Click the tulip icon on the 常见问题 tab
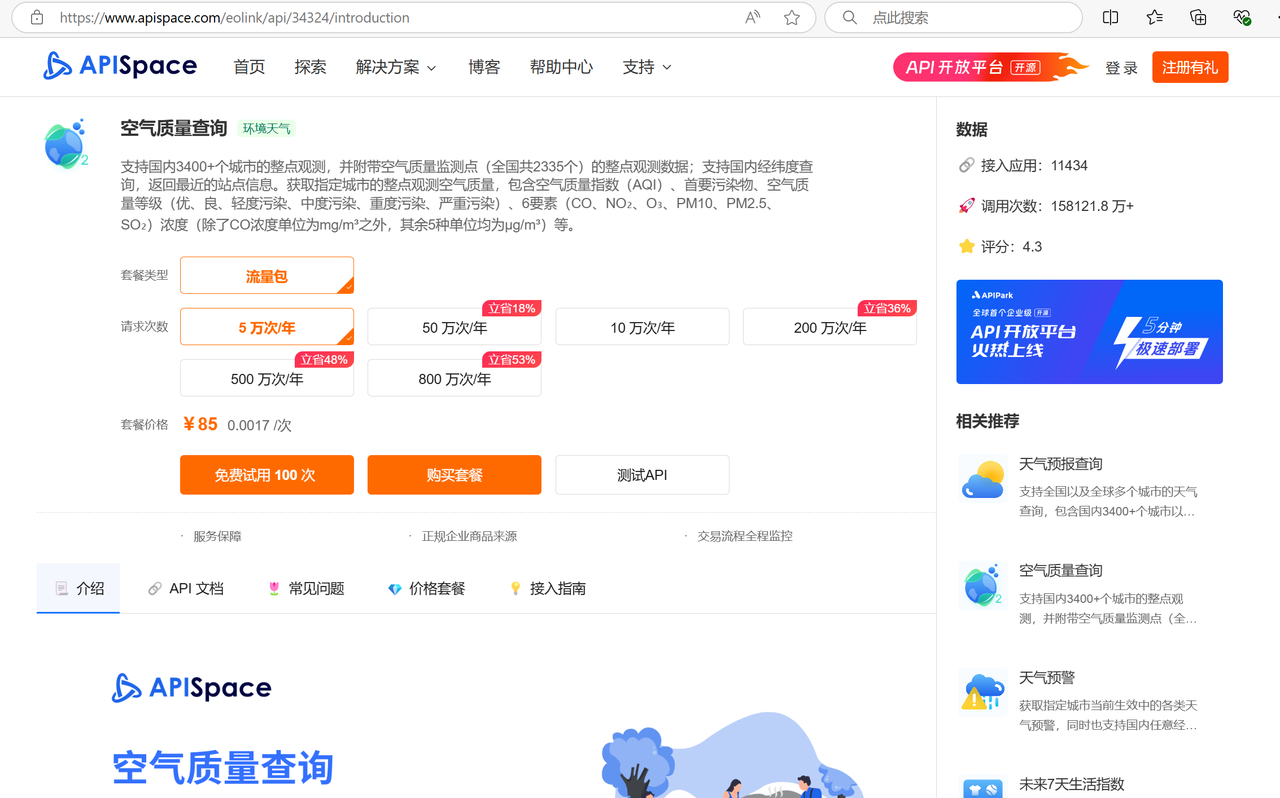Screen dimensions: 1280x798 point(273,588)
